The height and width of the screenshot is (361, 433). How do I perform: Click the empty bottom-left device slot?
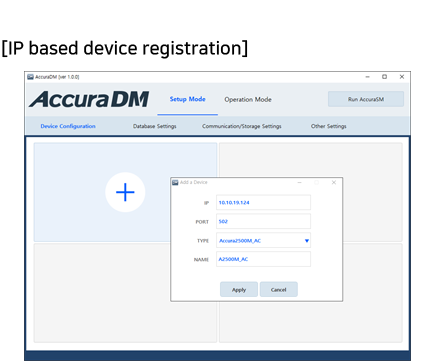pyautogui.click(x=125, y=293)
